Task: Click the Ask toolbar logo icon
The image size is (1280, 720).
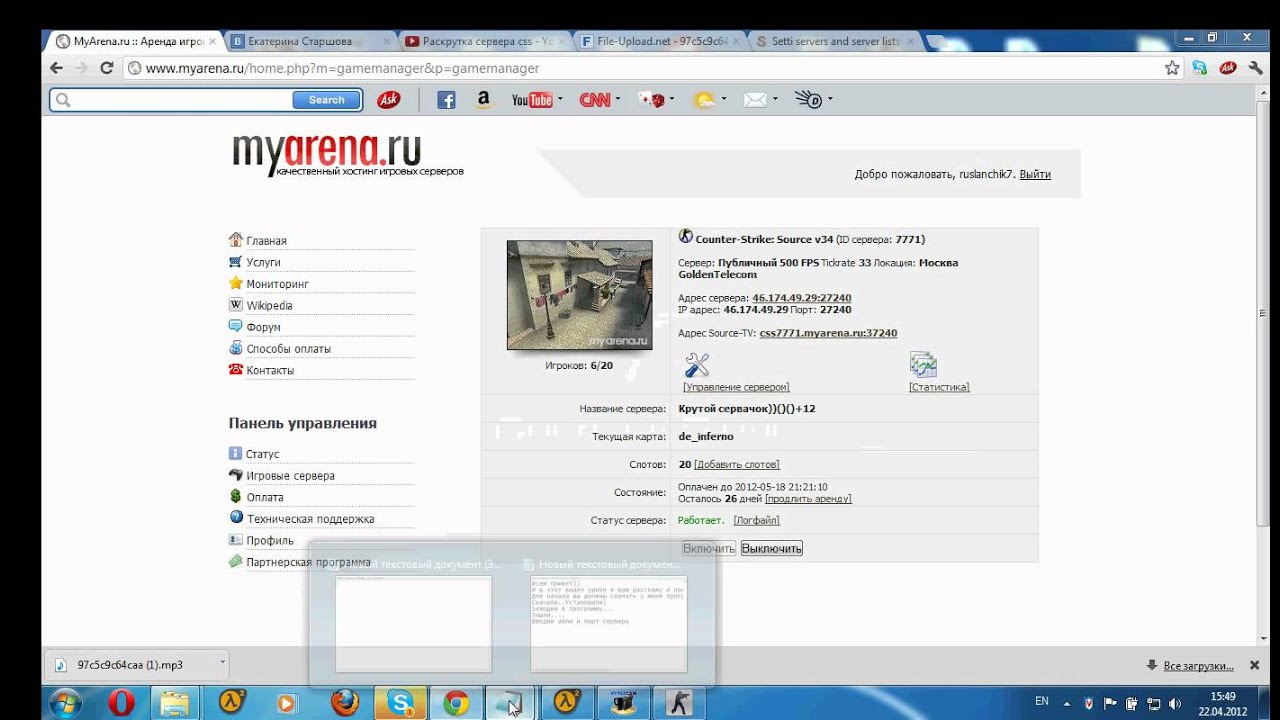Action: click(389, 99)
